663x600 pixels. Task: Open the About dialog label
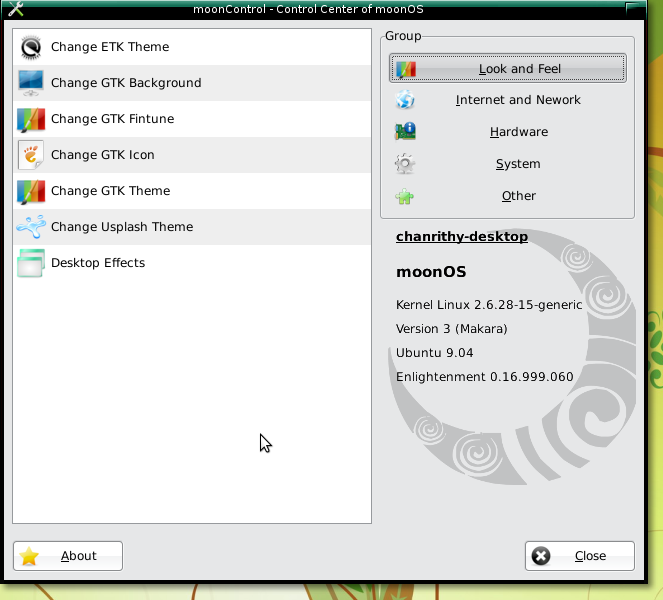pyautogui.click(x=79, y=556)
